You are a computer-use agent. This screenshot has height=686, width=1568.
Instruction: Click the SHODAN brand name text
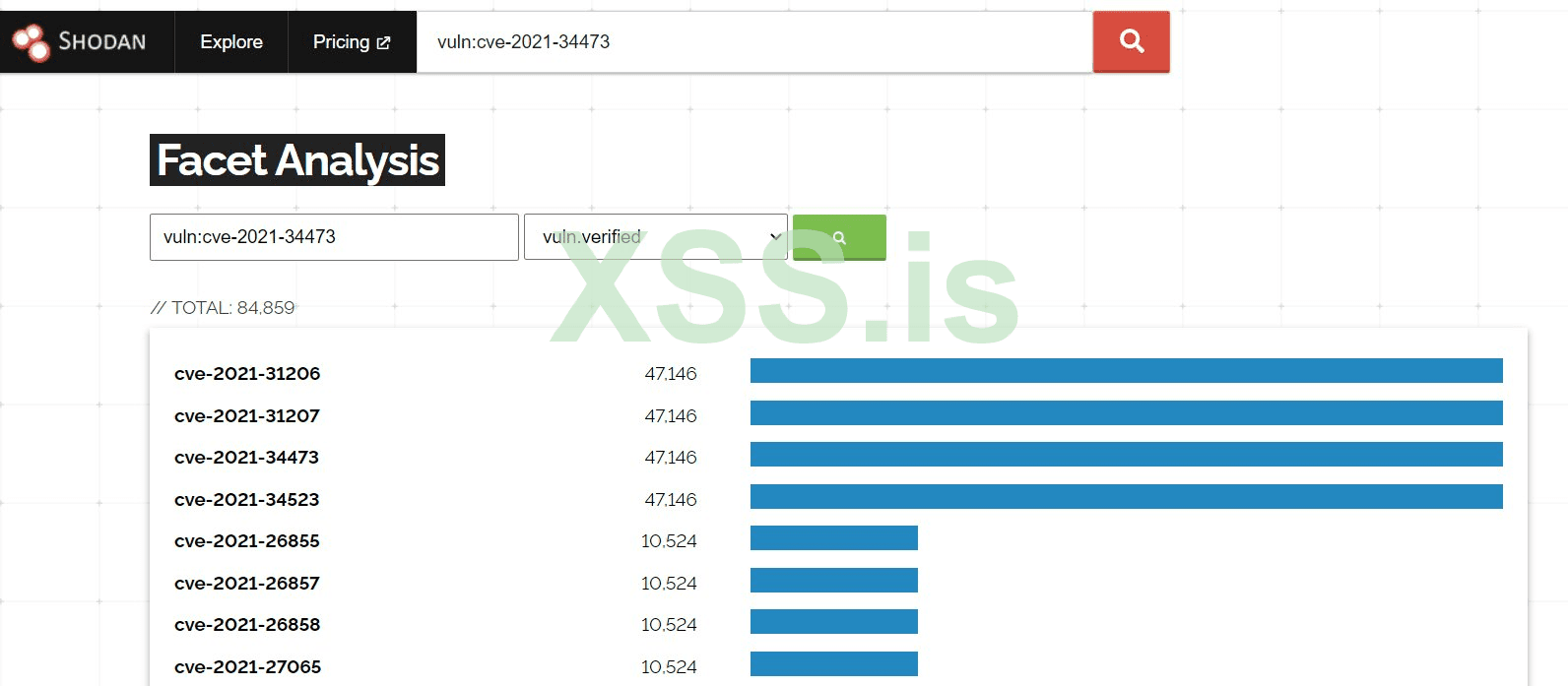[101, 41]
